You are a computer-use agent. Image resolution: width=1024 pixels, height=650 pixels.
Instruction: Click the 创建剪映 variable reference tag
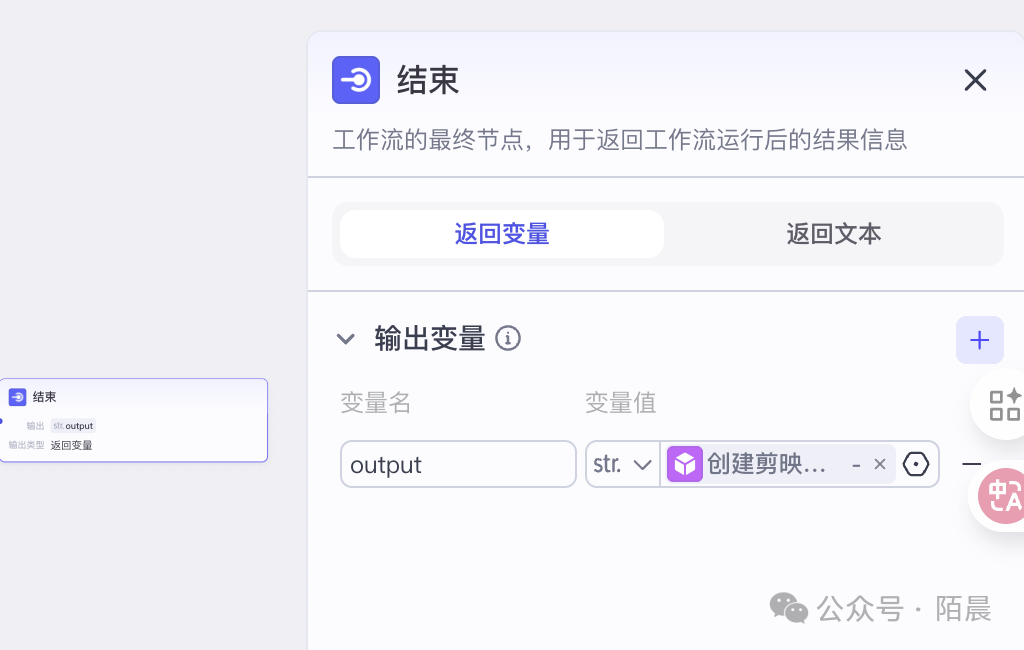coord(767,464)
